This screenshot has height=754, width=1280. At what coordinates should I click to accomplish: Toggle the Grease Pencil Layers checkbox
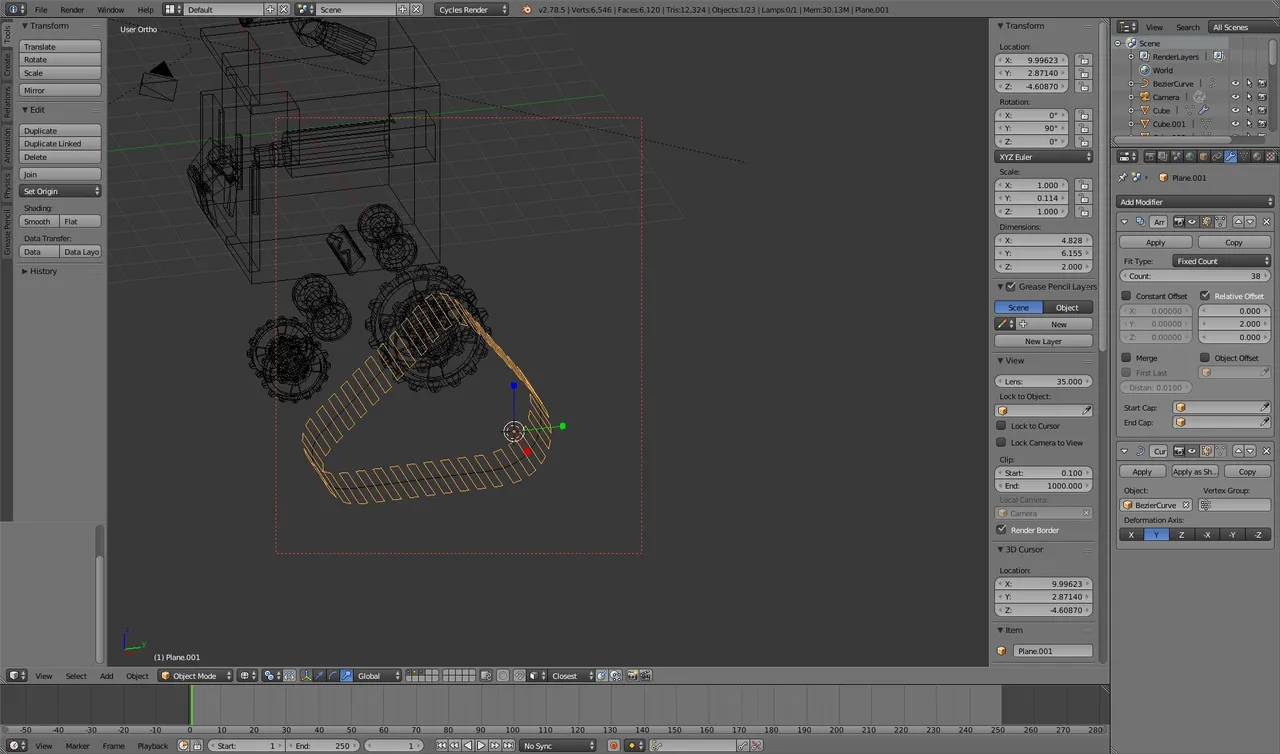pos(1010,286)
